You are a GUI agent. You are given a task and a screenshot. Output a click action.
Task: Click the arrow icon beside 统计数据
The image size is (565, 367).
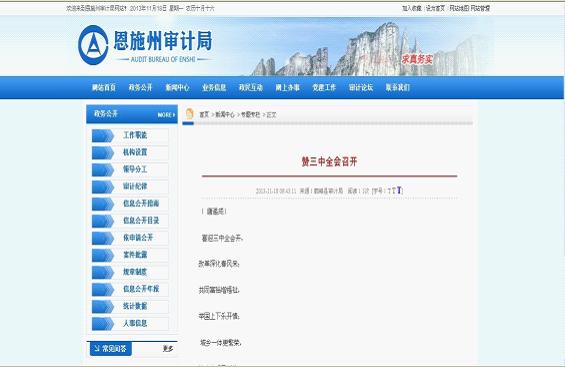coord(103,306)
